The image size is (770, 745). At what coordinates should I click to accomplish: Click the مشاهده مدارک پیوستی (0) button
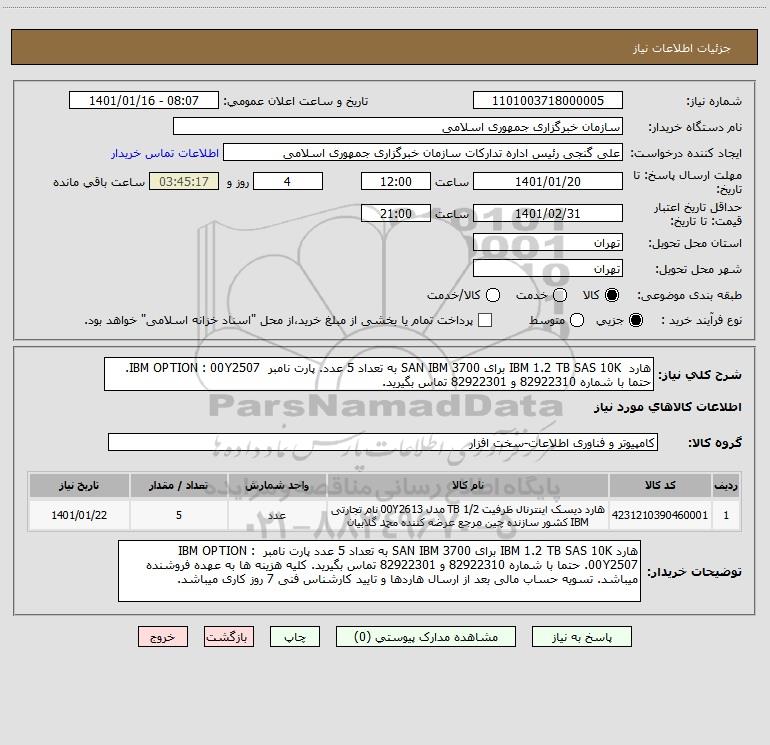click(x=426, y=637)
